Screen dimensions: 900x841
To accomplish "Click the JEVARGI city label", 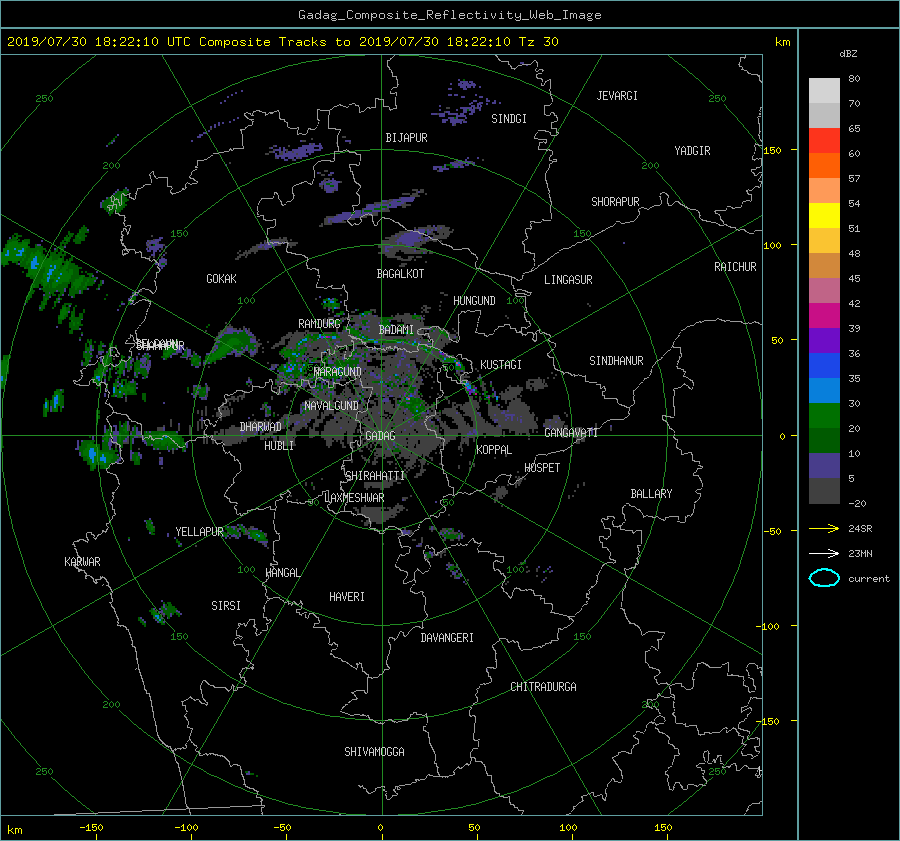I will pyautogui.click(x=617, y=96).
